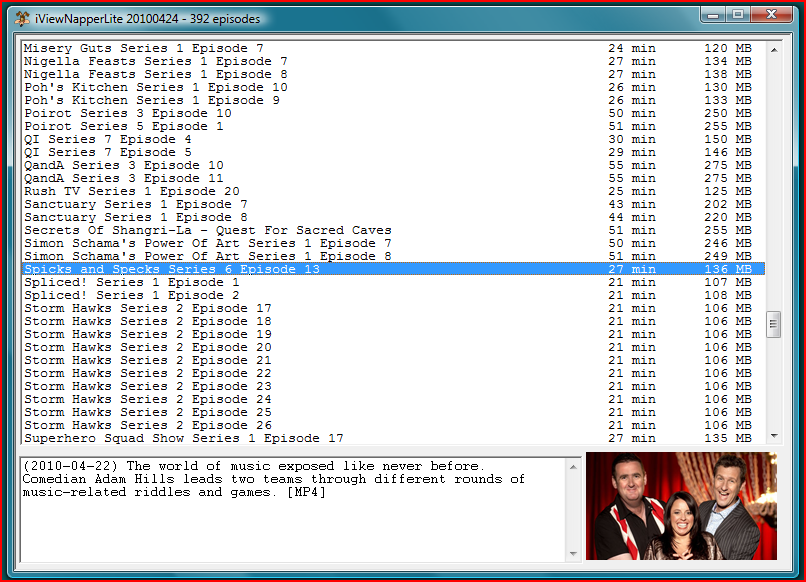This screenshot has width=806, height=582.
Task: Select Misery Guts Series 1 Episode 7
Action: [394, 48]
